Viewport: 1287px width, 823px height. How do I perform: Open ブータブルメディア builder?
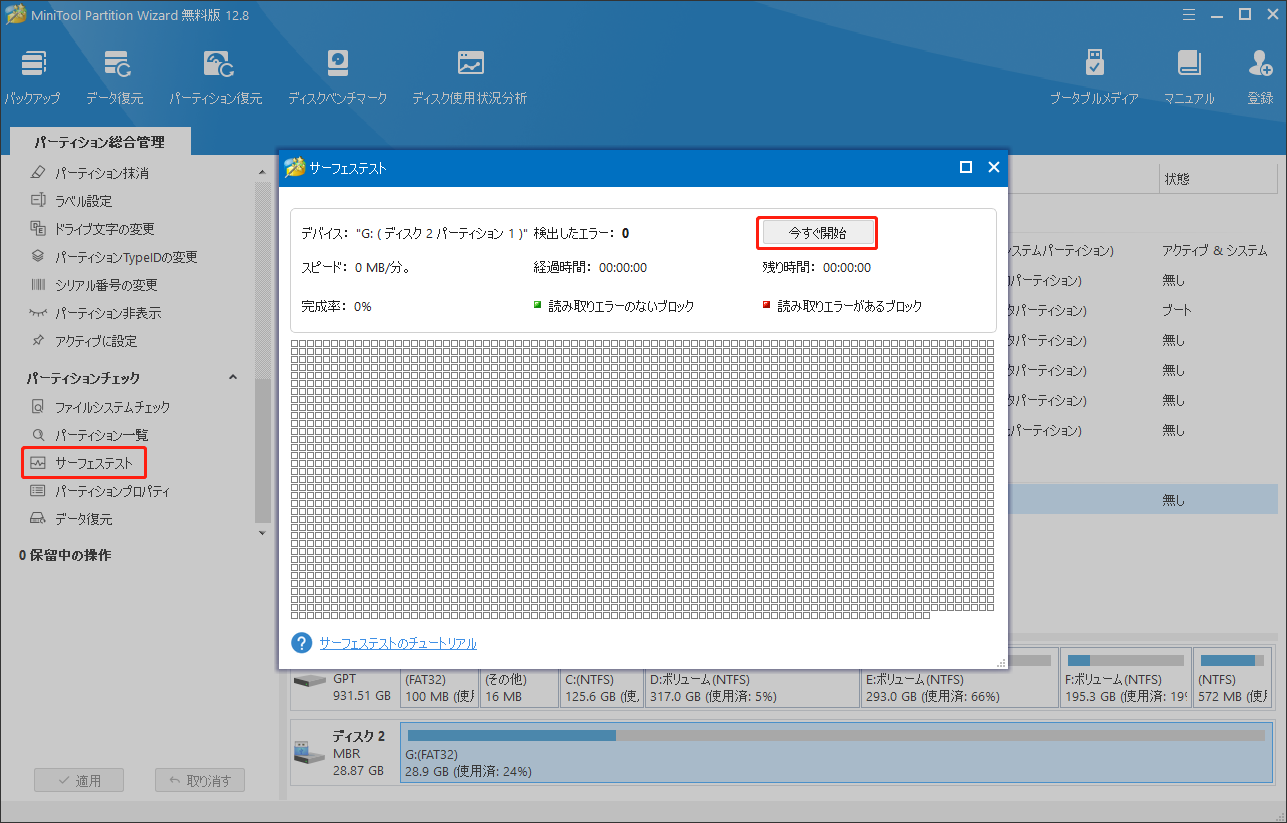[1094, 77]
